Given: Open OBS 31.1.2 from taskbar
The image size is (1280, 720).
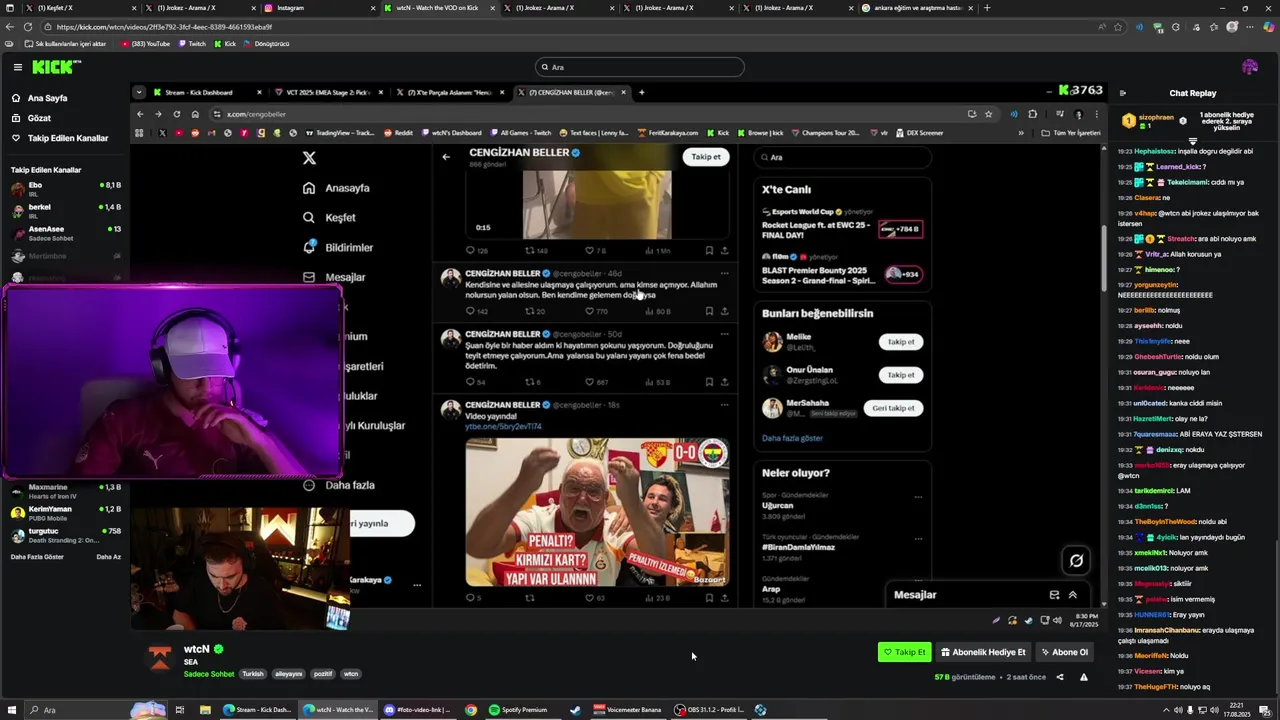Looking at the screenshot, I should (709, 710).
